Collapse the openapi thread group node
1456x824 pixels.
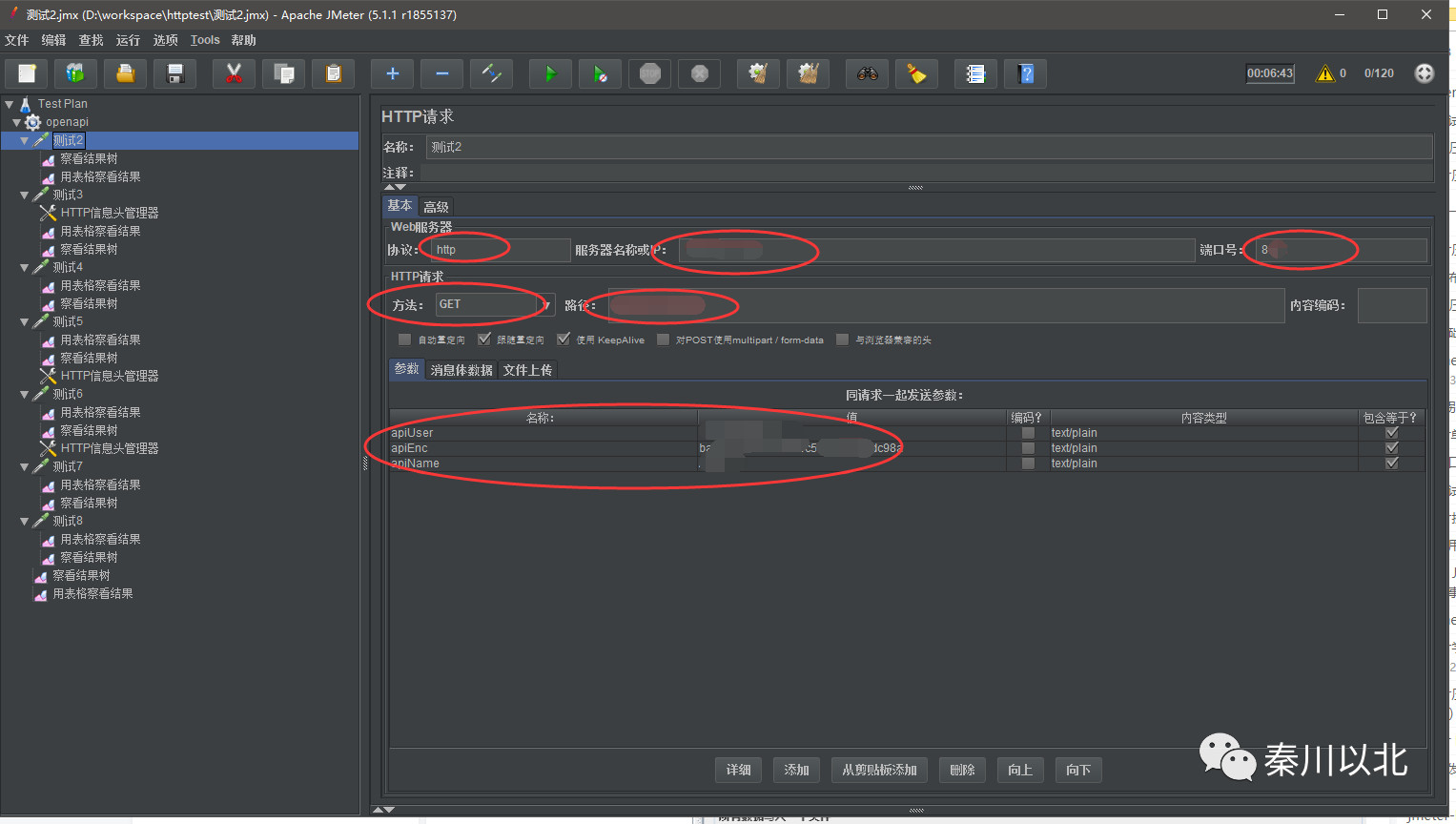point(16,122)
